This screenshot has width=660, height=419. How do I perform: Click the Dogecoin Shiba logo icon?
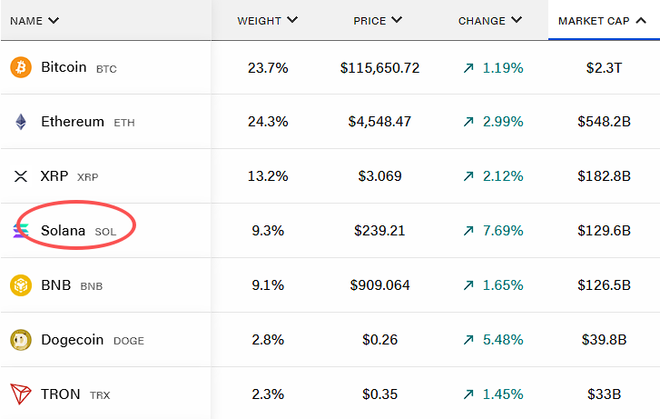click(20, 340)
